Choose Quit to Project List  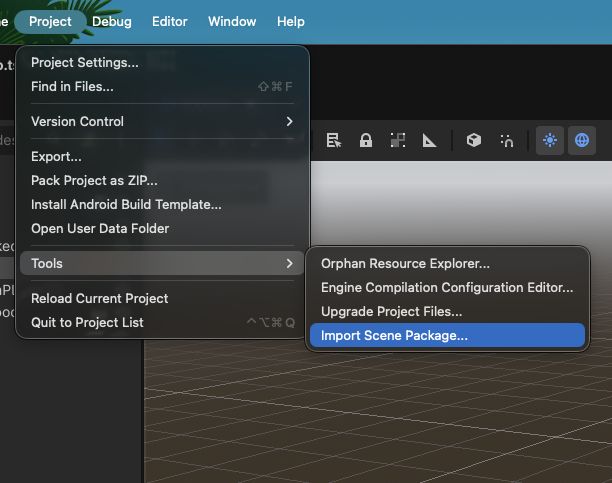click(162, 323)
